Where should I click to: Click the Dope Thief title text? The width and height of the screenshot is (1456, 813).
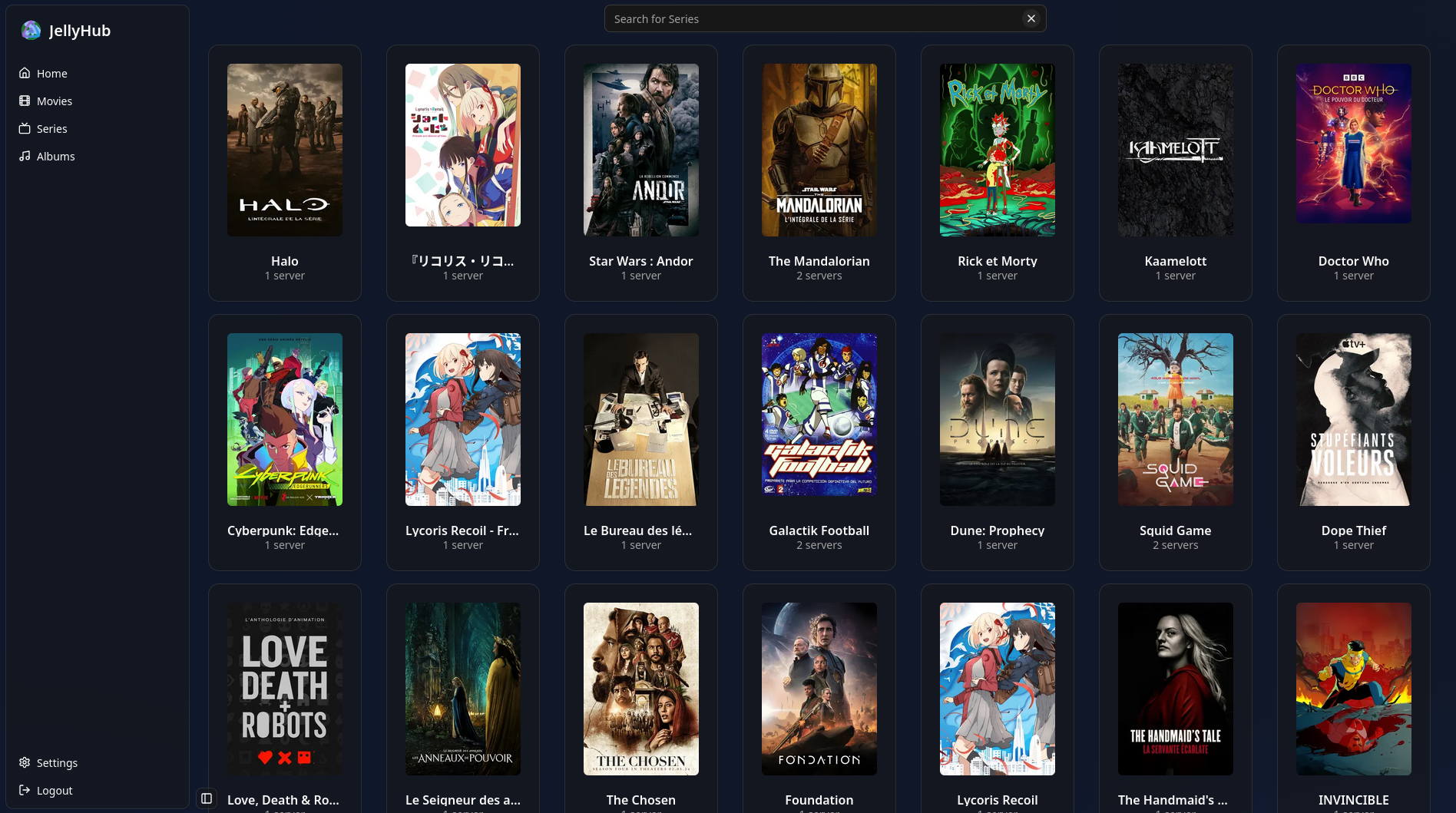coord(1354,530)
